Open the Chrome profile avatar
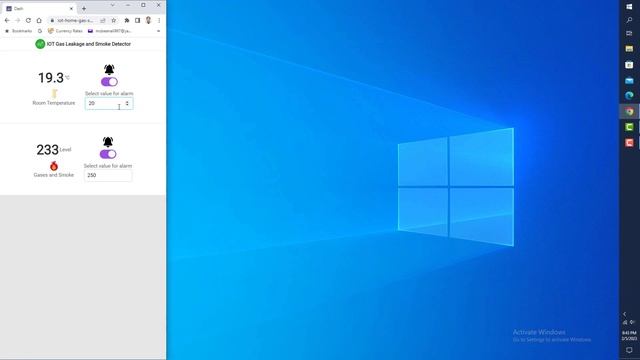 point(149,20)
